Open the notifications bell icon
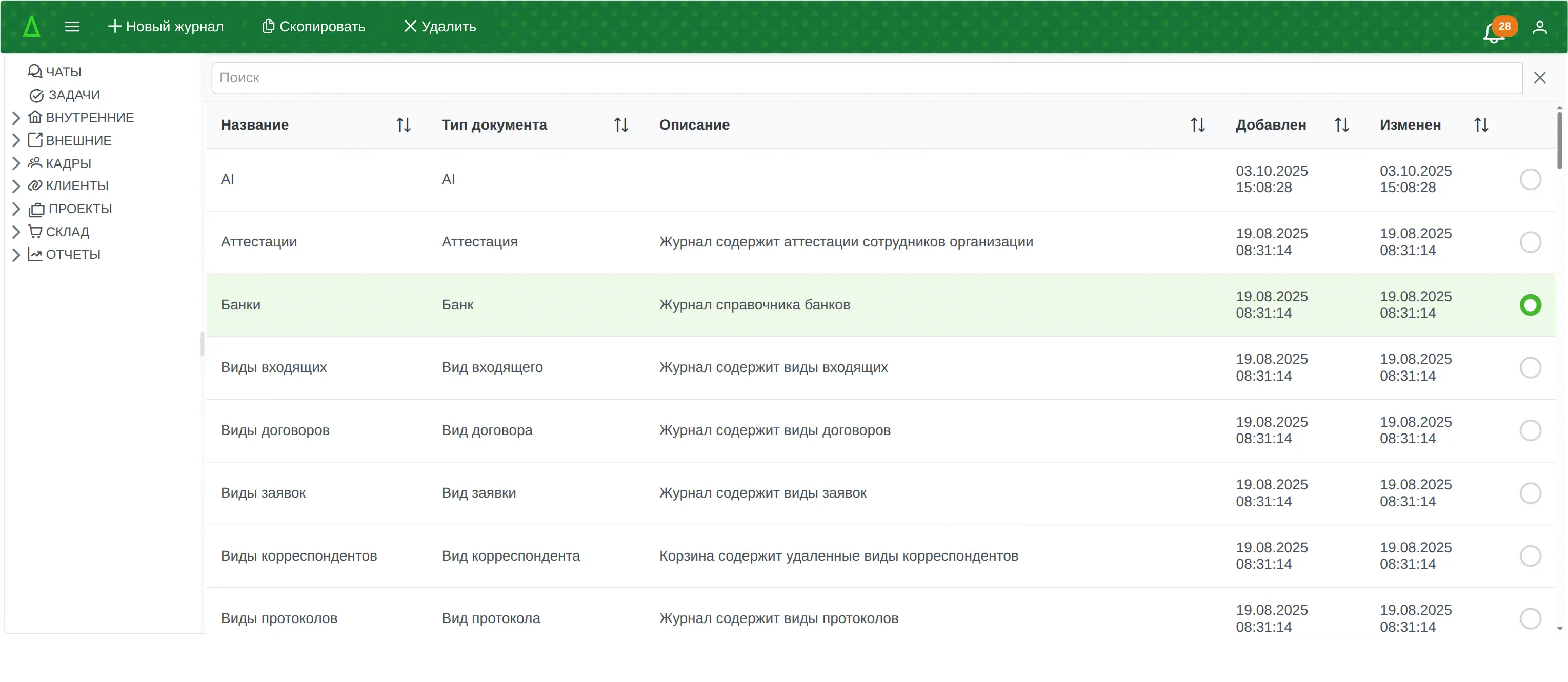The height and width of the screenshot is (682, 1568). pos(1493,32)
